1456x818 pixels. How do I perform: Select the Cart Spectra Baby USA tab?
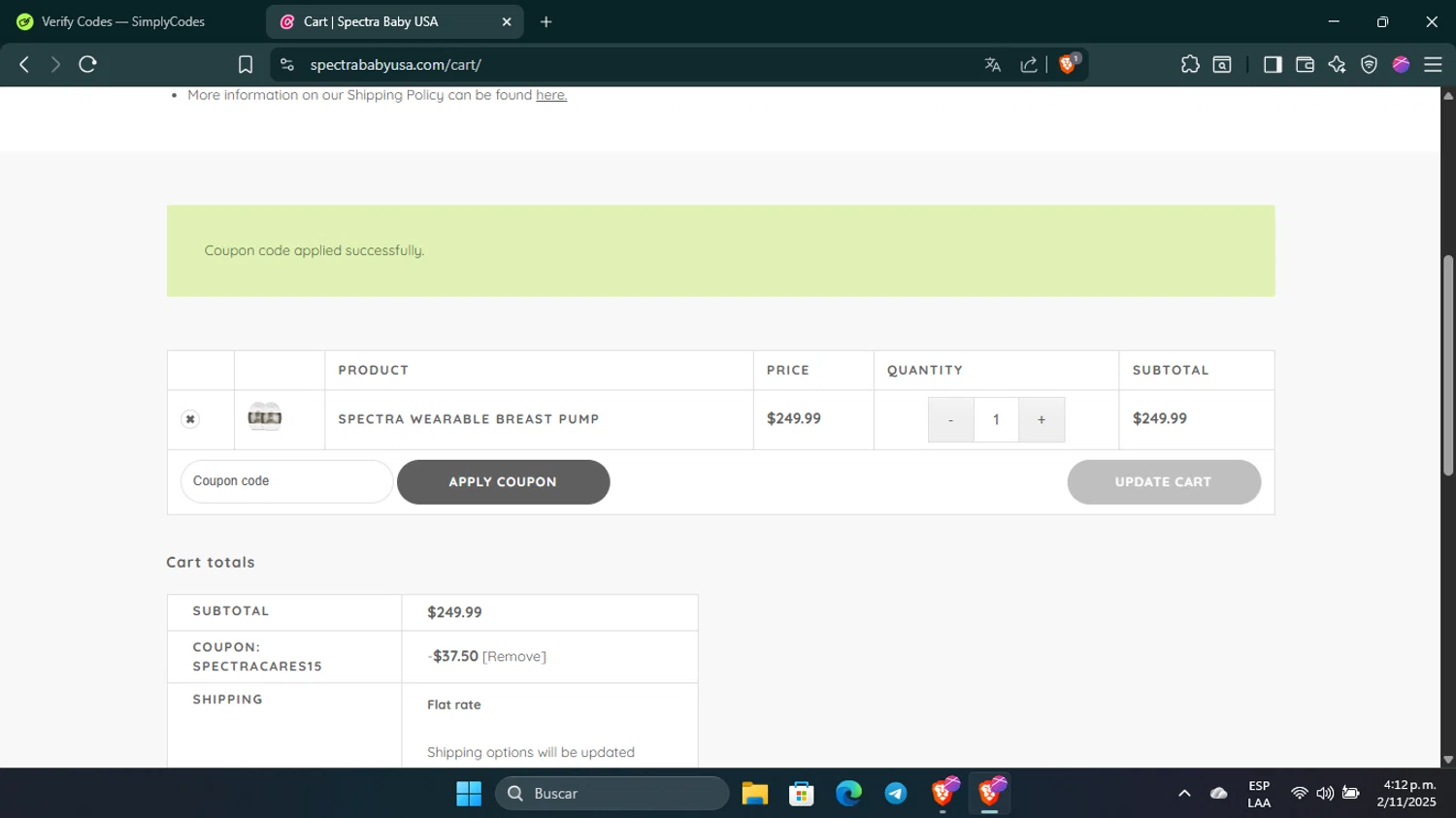pyautogui.click(x=393, y=21)
